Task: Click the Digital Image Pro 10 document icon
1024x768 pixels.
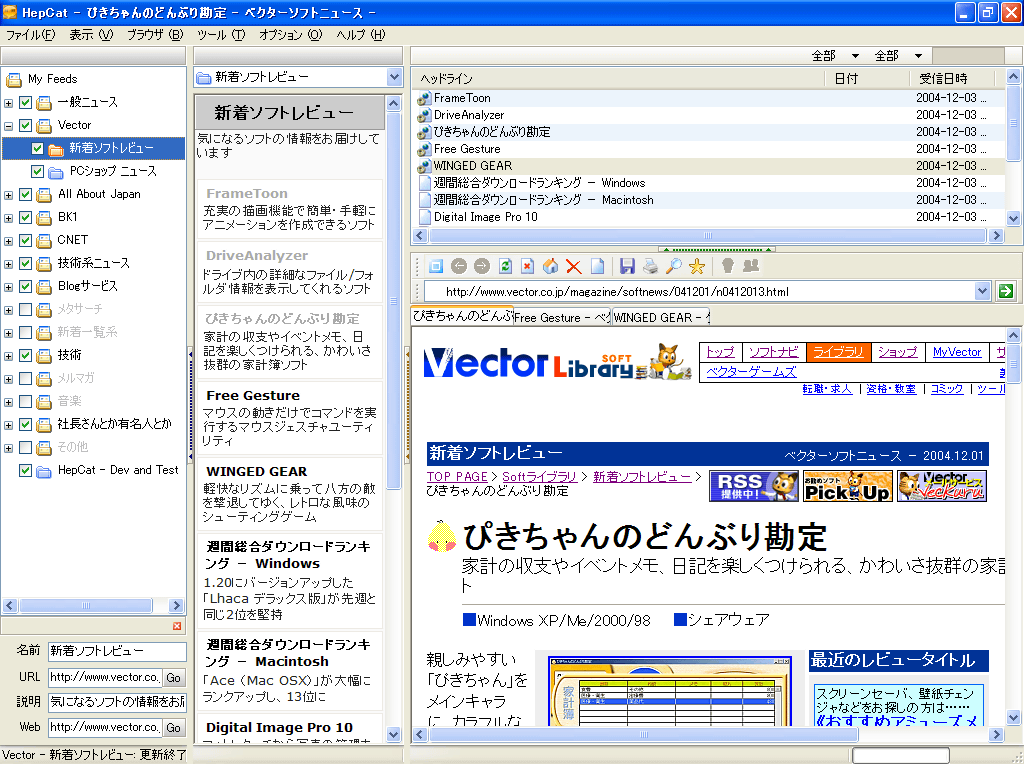Action: [x=424, y=217]
